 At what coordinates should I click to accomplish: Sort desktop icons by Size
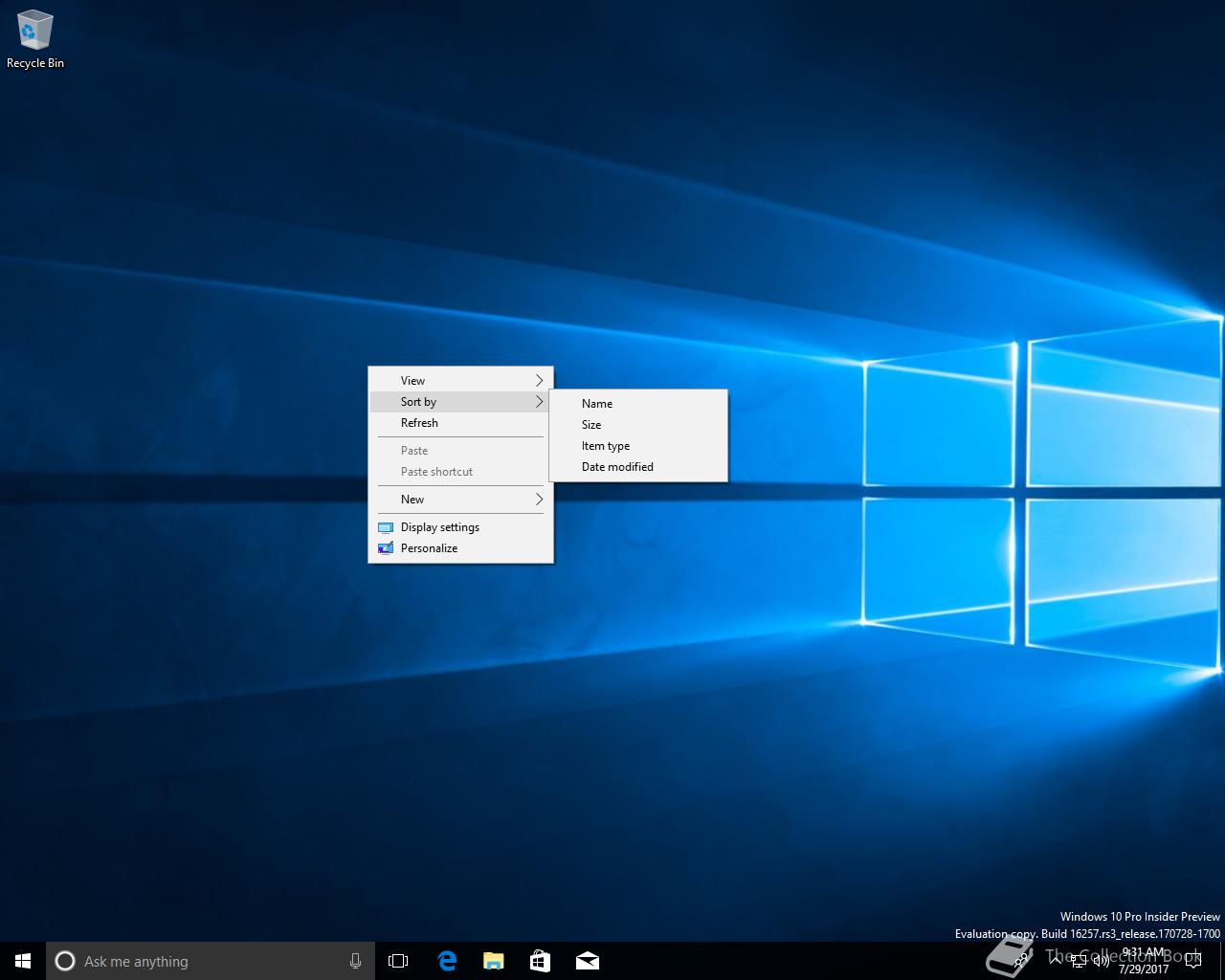click(638, 425)
